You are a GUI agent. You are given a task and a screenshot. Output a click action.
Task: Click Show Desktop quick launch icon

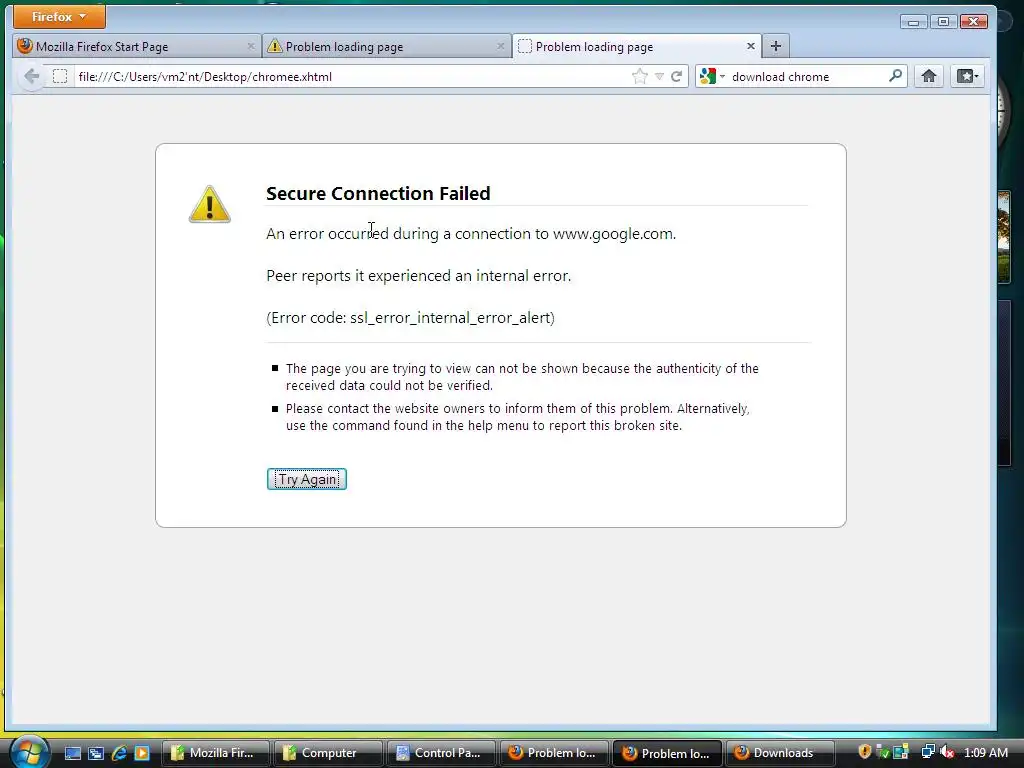72,753
